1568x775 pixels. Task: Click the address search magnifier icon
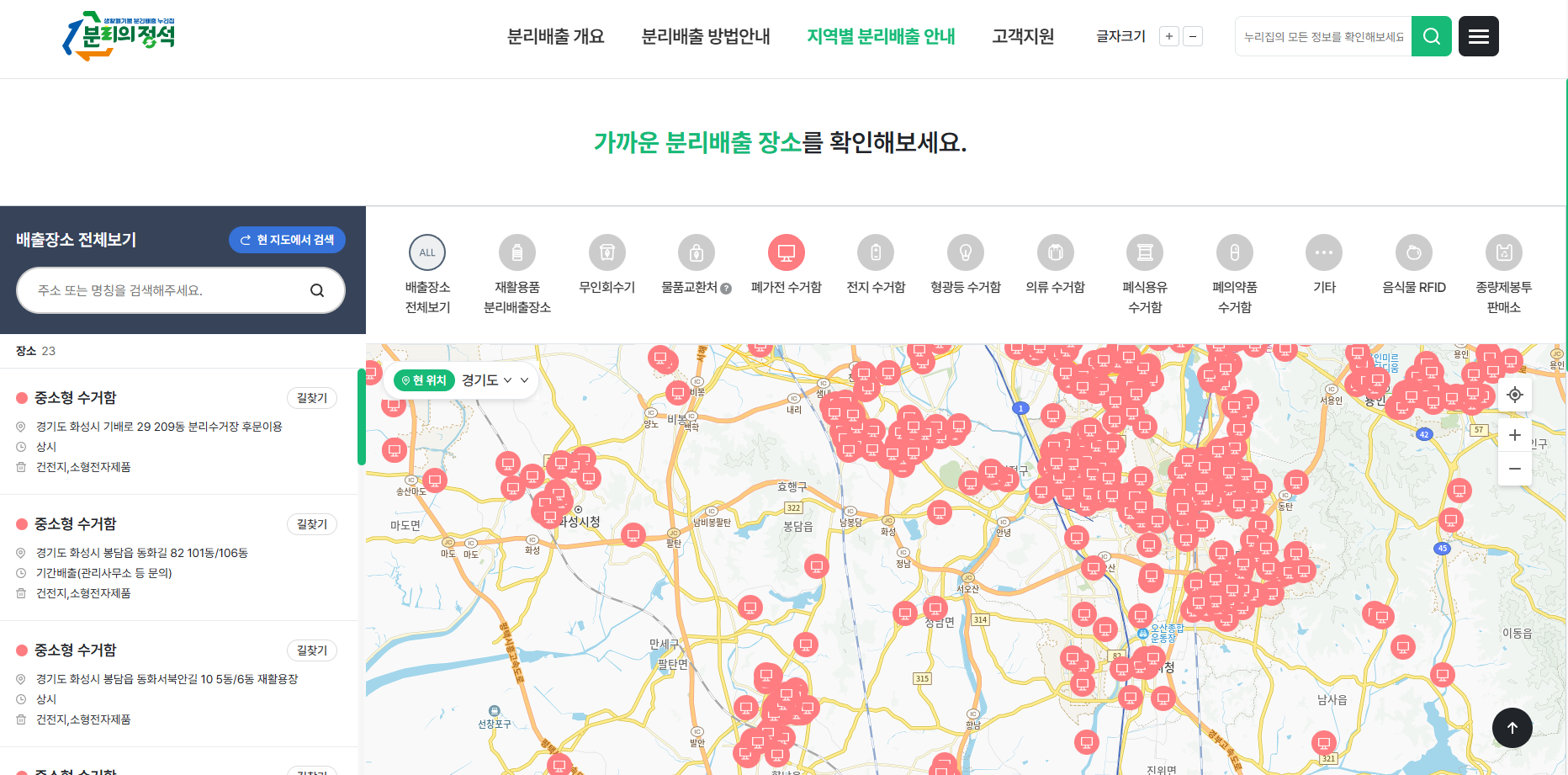tap(317, 290)
